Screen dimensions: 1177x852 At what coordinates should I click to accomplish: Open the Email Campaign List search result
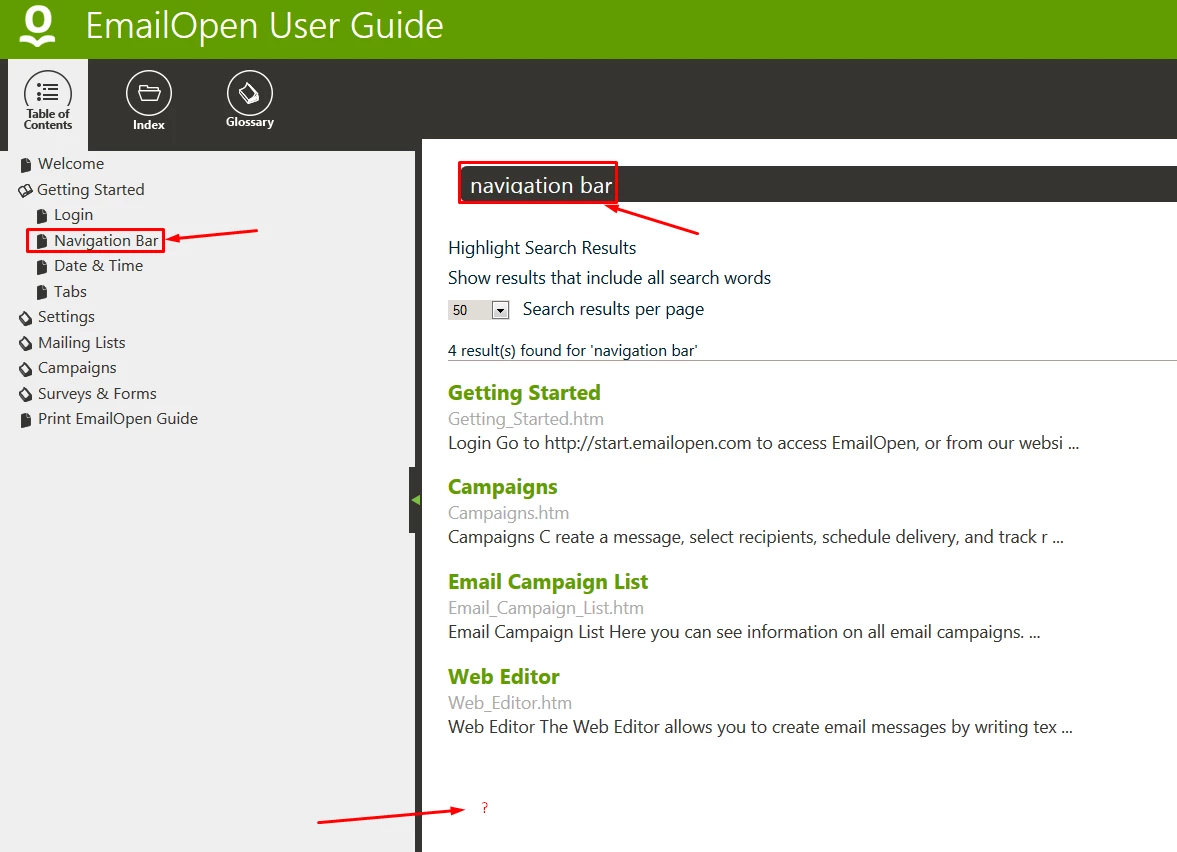click(x=548, y=582)
